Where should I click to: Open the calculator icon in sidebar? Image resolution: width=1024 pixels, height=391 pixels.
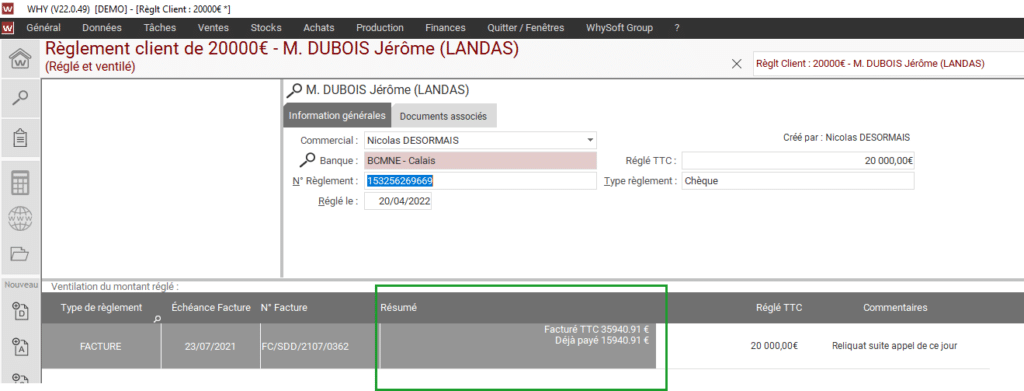(21, 183)
